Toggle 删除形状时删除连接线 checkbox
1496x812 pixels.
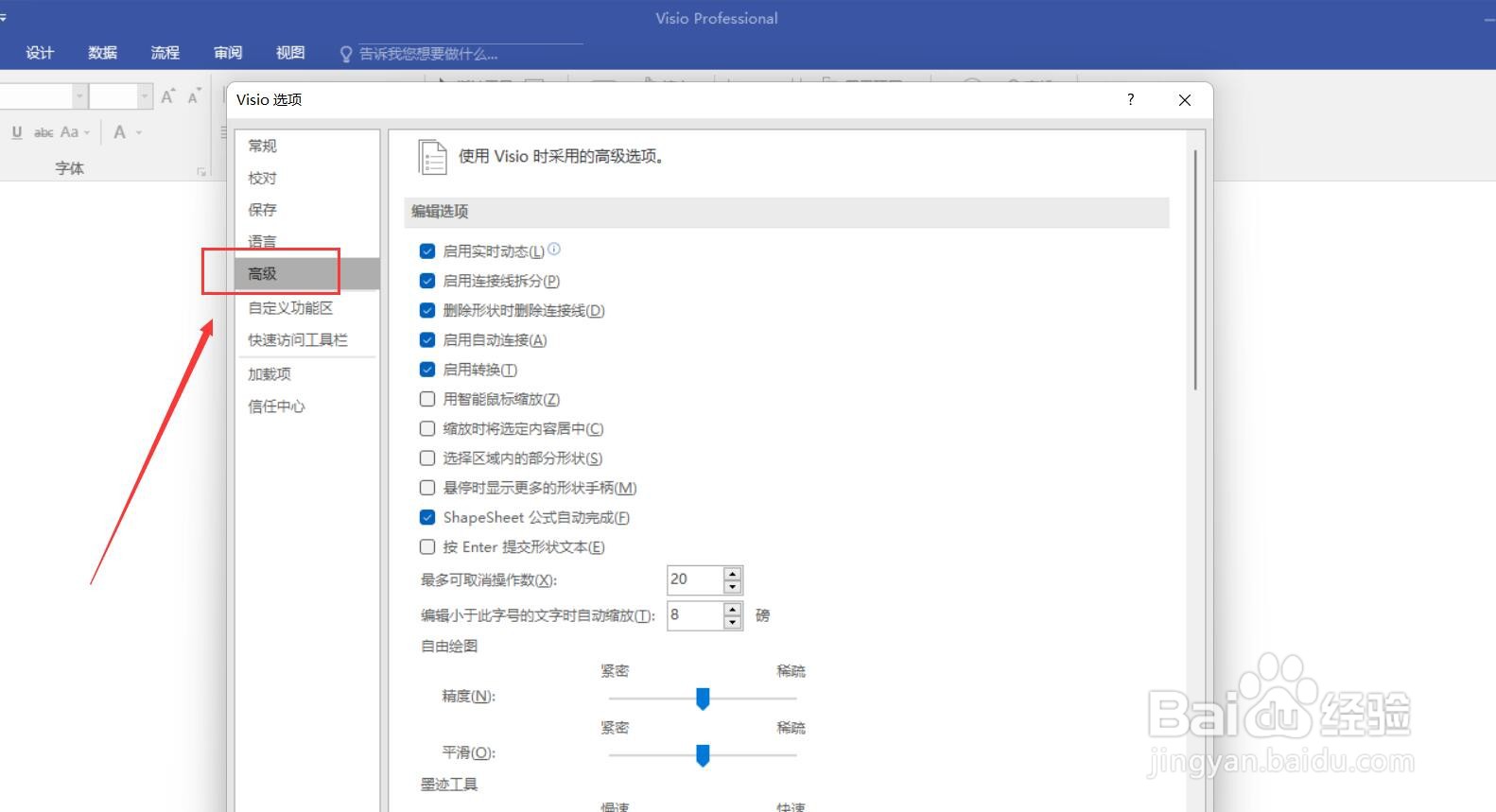point(427,310)
